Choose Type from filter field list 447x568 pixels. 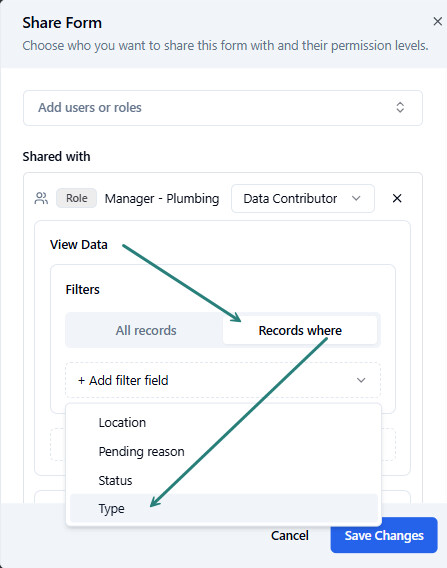224,508
